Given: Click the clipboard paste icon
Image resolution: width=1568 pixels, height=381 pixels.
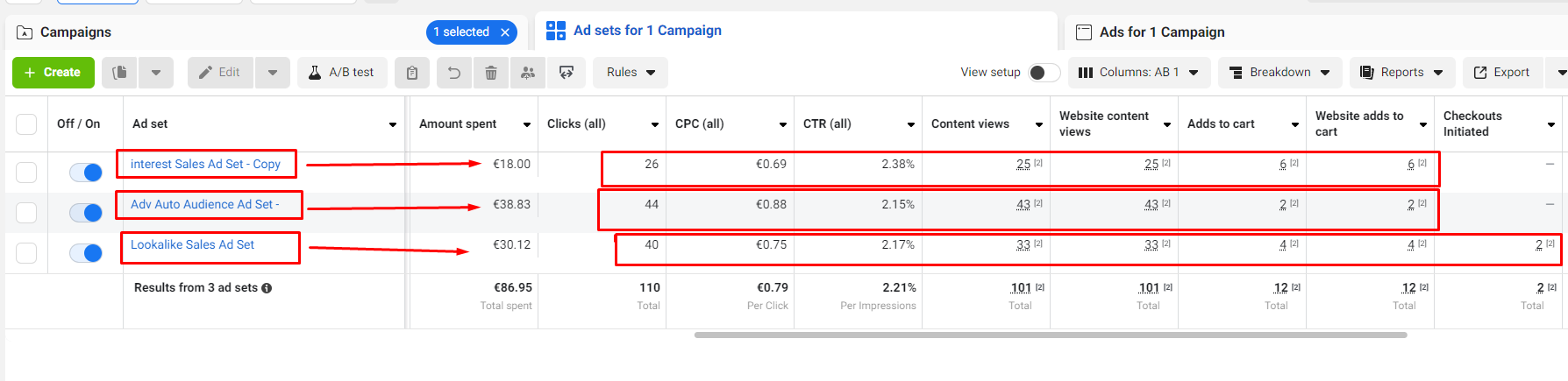Looking at the screenshot, I should (412, 73).
